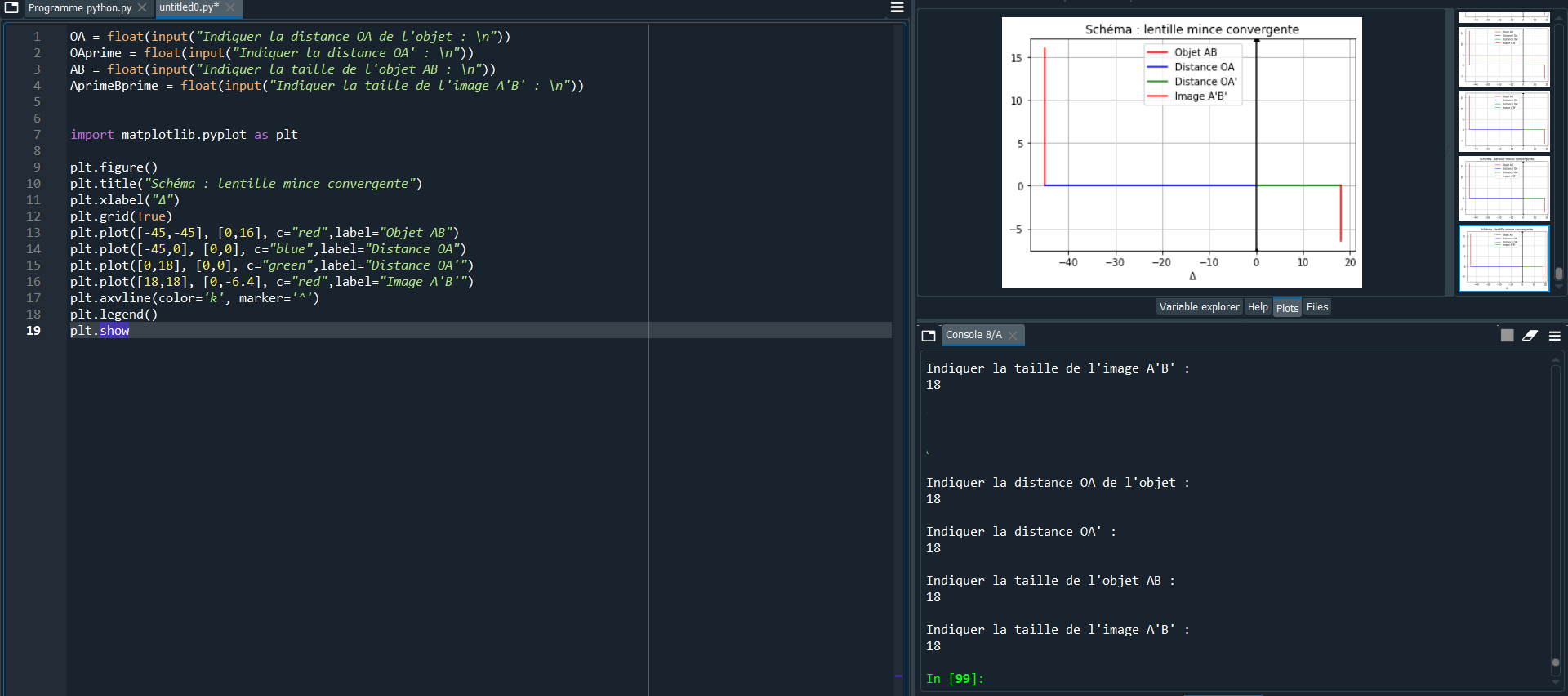Switch to the Help tab
The image size is (1568, 696).
tap(1258, 307)
